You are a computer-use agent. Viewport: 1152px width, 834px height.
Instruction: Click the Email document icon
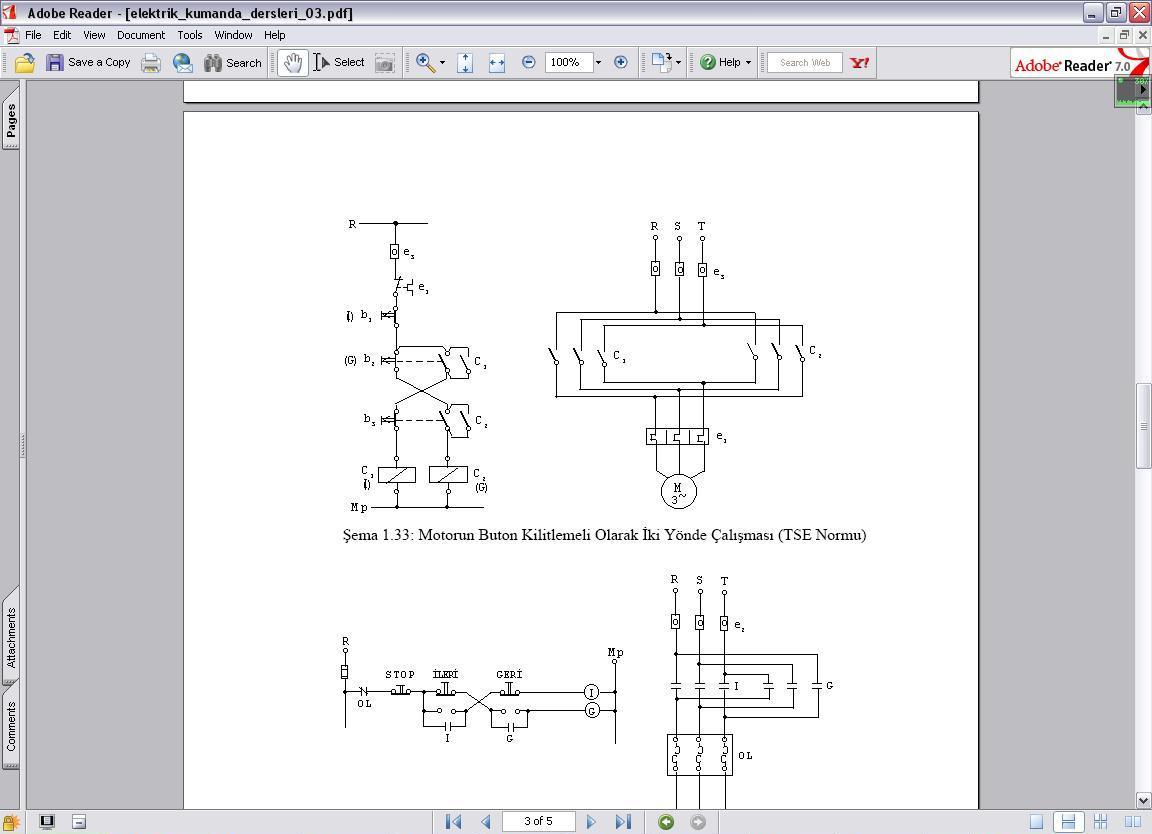[x=182, y=62]
